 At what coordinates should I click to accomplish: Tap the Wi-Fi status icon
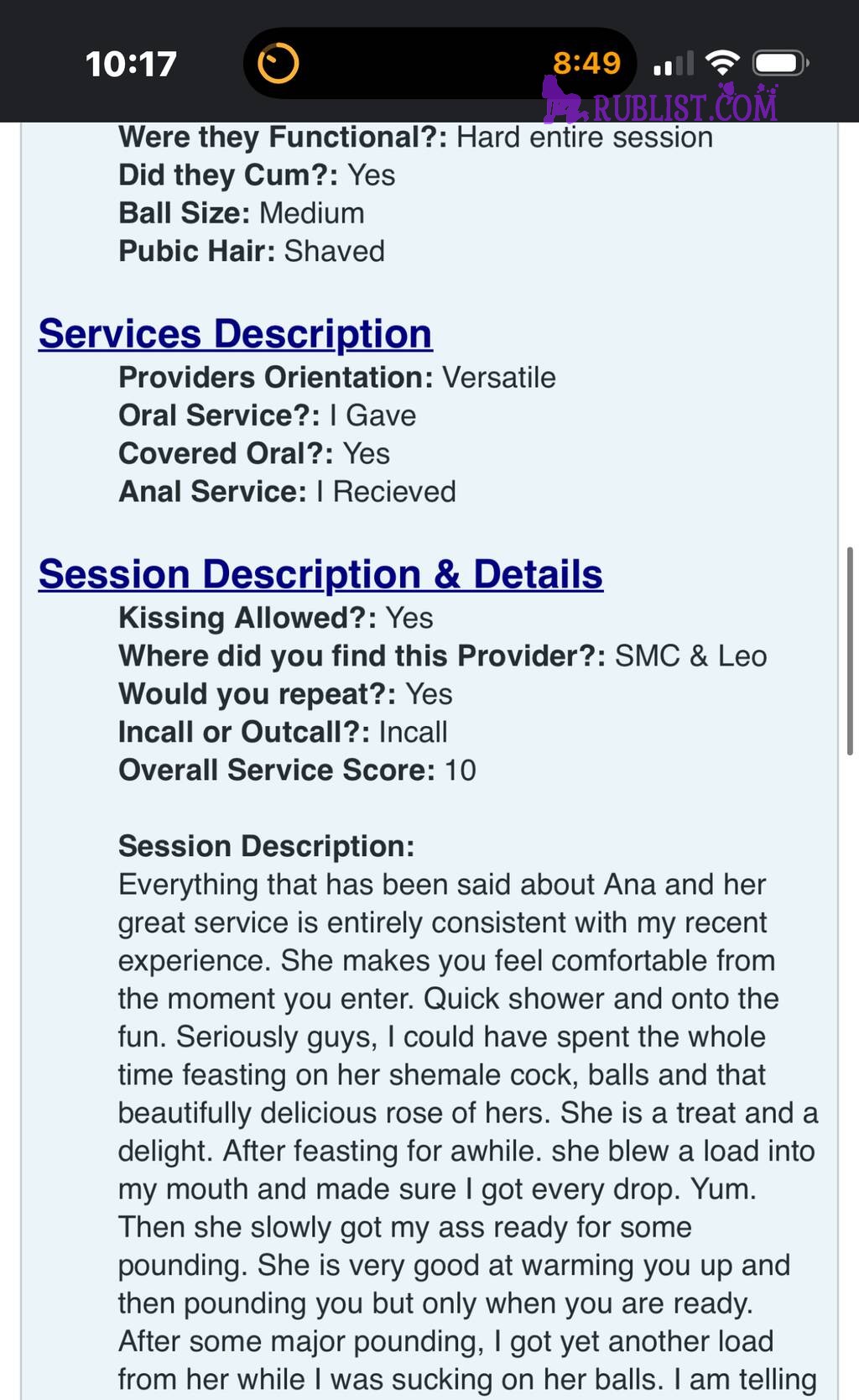point(722,63)
